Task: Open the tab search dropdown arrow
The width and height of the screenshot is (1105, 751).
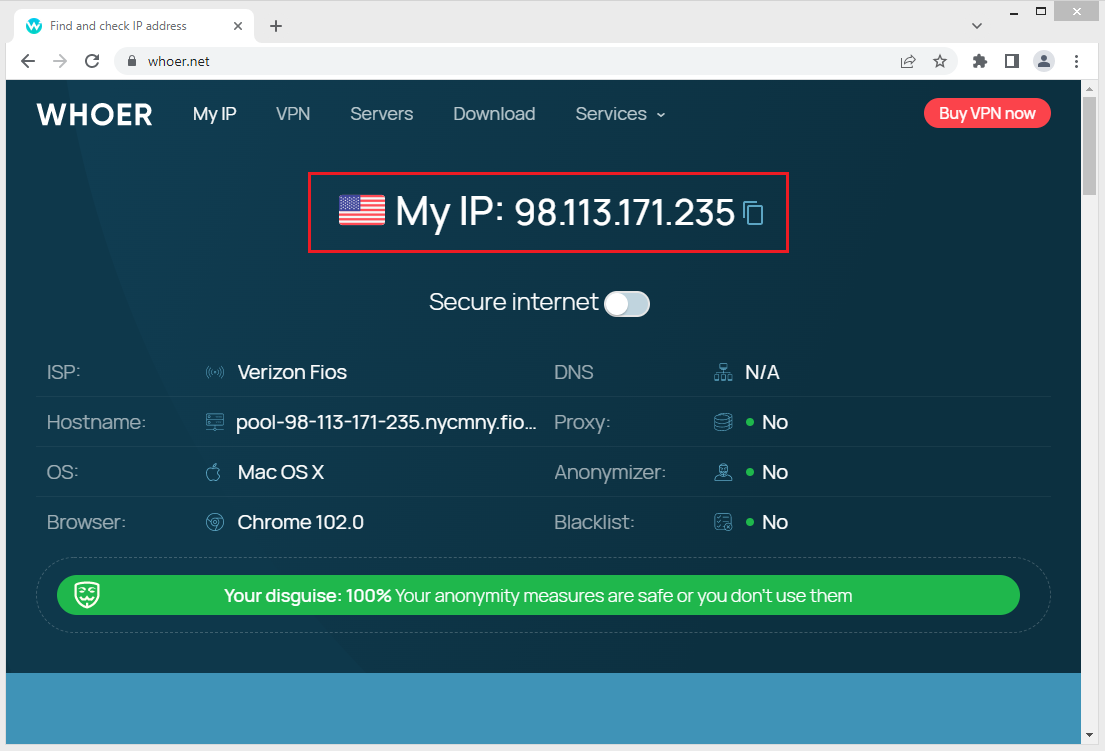Action: [x=977, y=26]
